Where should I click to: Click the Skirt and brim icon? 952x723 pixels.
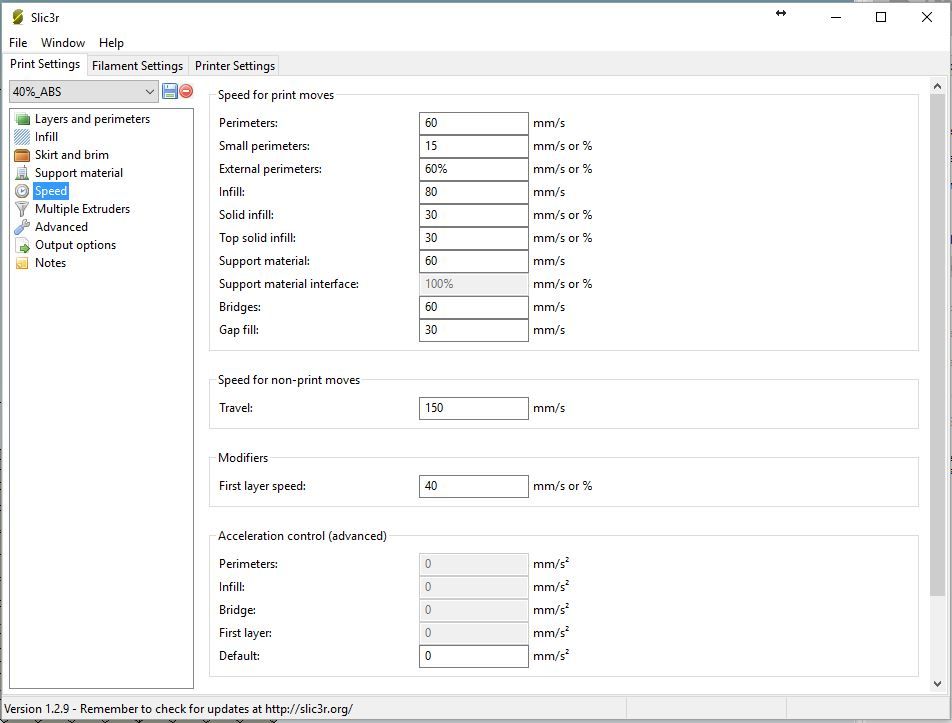22,155
